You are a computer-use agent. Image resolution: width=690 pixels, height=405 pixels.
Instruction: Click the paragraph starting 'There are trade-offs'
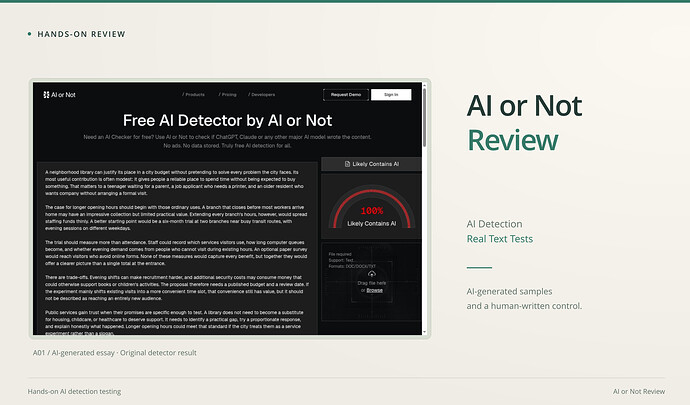[177, 288]
